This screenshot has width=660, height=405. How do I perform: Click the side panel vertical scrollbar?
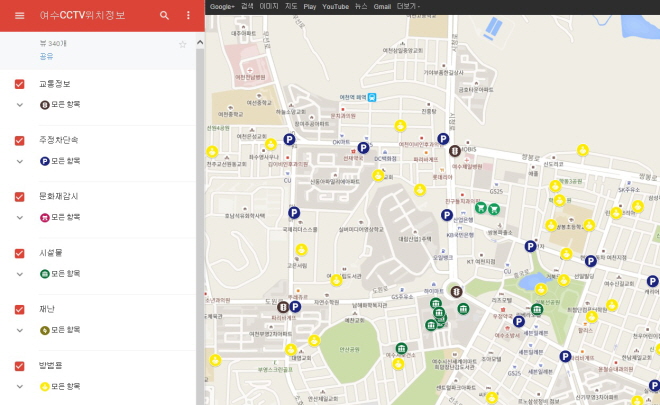point(199,200)
